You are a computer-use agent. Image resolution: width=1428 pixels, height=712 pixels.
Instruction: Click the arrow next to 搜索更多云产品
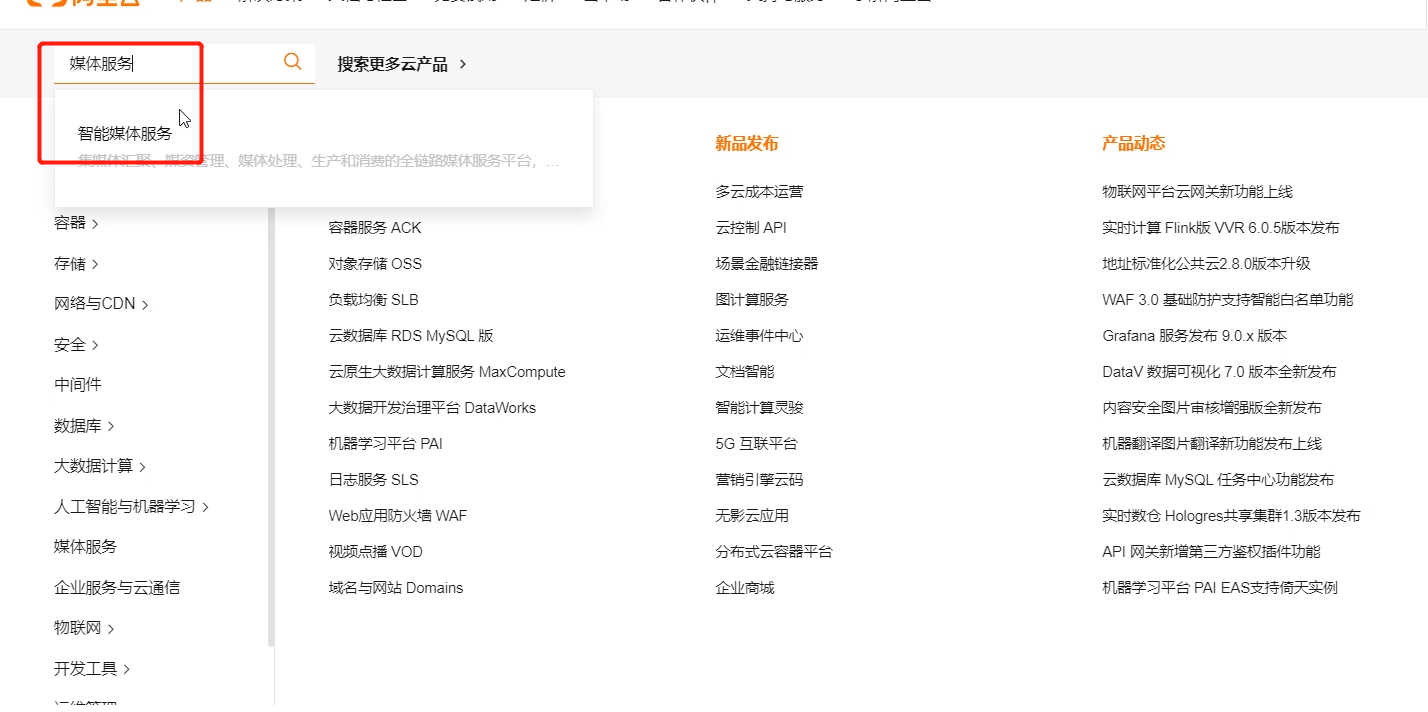pyautogui.click(x=463, y=64)
